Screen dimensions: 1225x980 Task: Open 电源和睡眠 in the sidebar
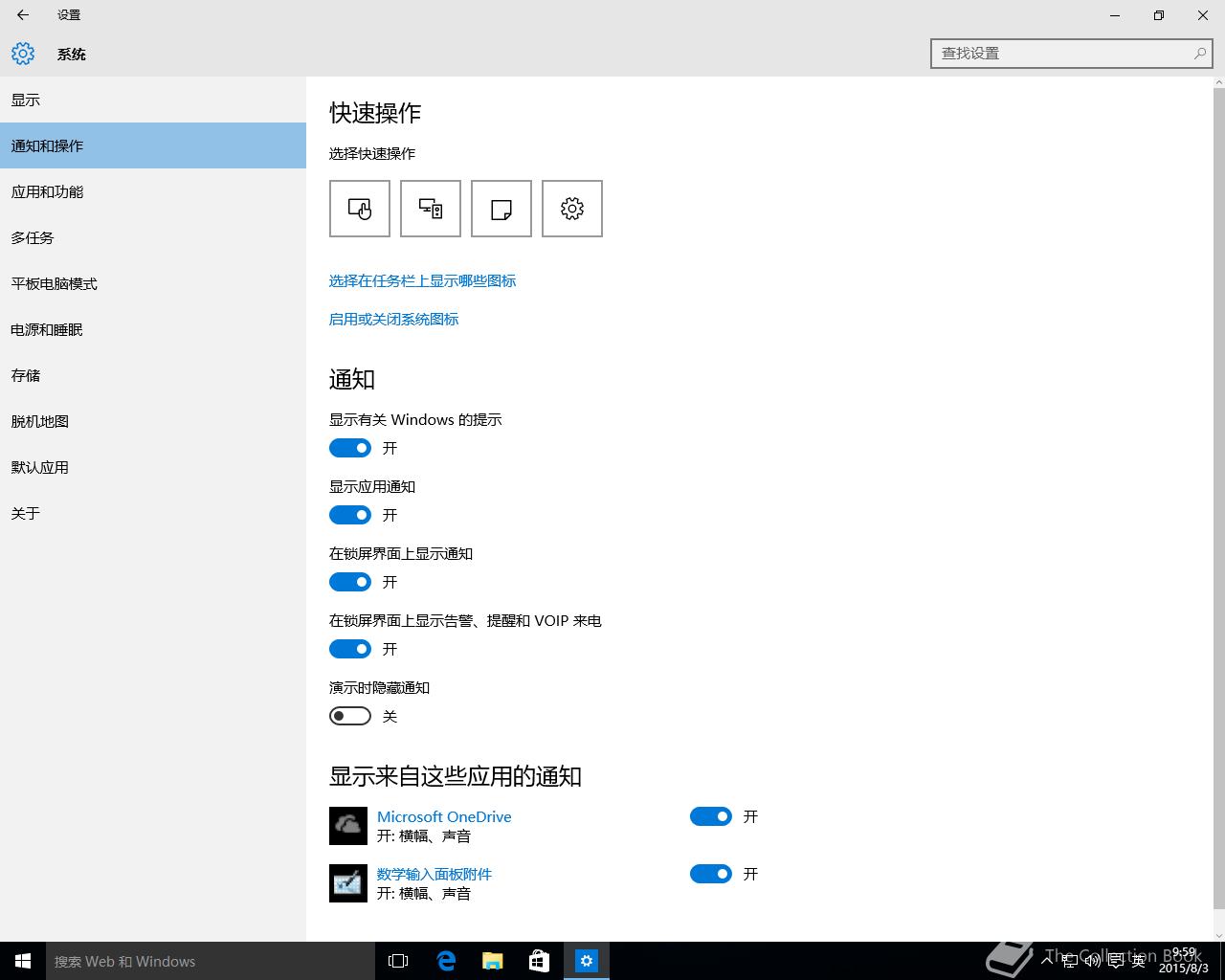coord(153,329)
